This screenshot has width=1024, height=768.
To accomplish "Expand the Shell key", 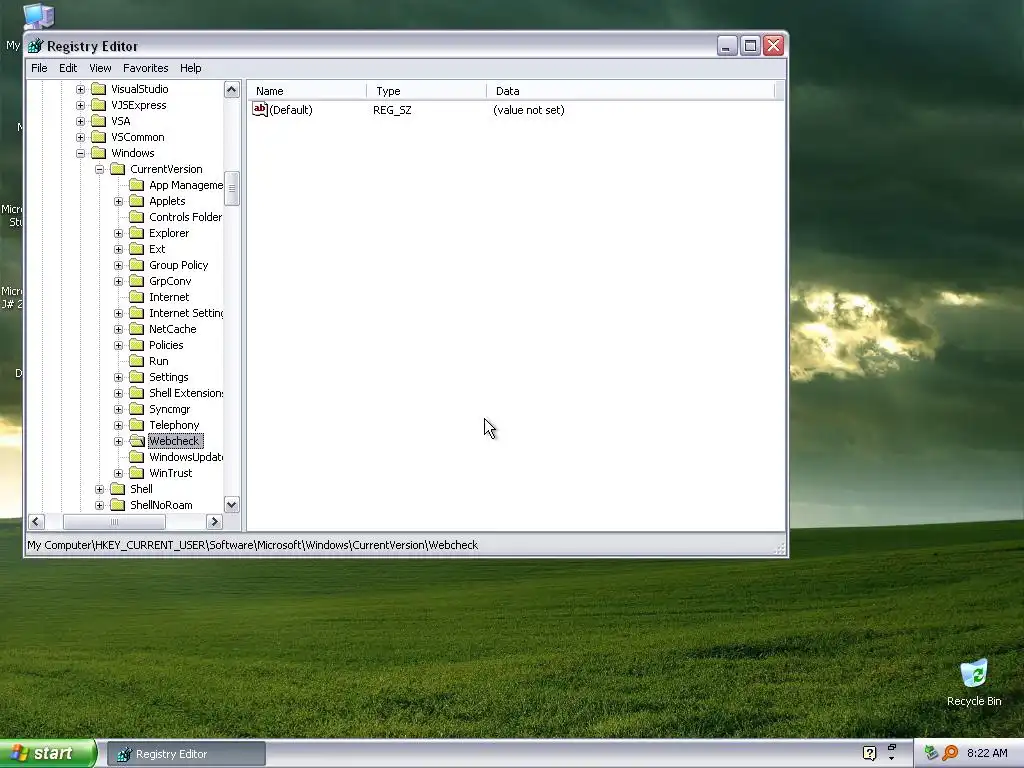I will point(99,489).
